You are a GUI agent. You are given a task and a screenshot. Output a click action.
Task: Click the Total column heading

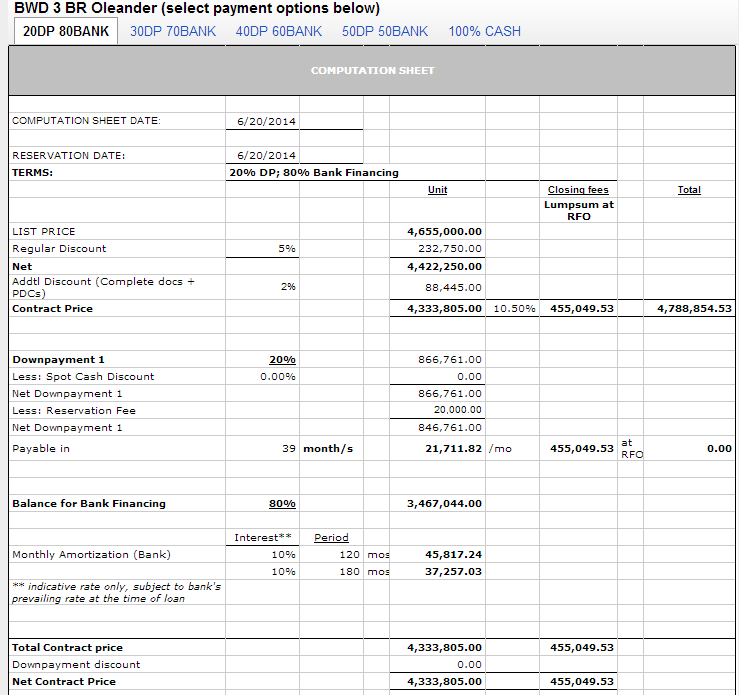tap(689, 189)
